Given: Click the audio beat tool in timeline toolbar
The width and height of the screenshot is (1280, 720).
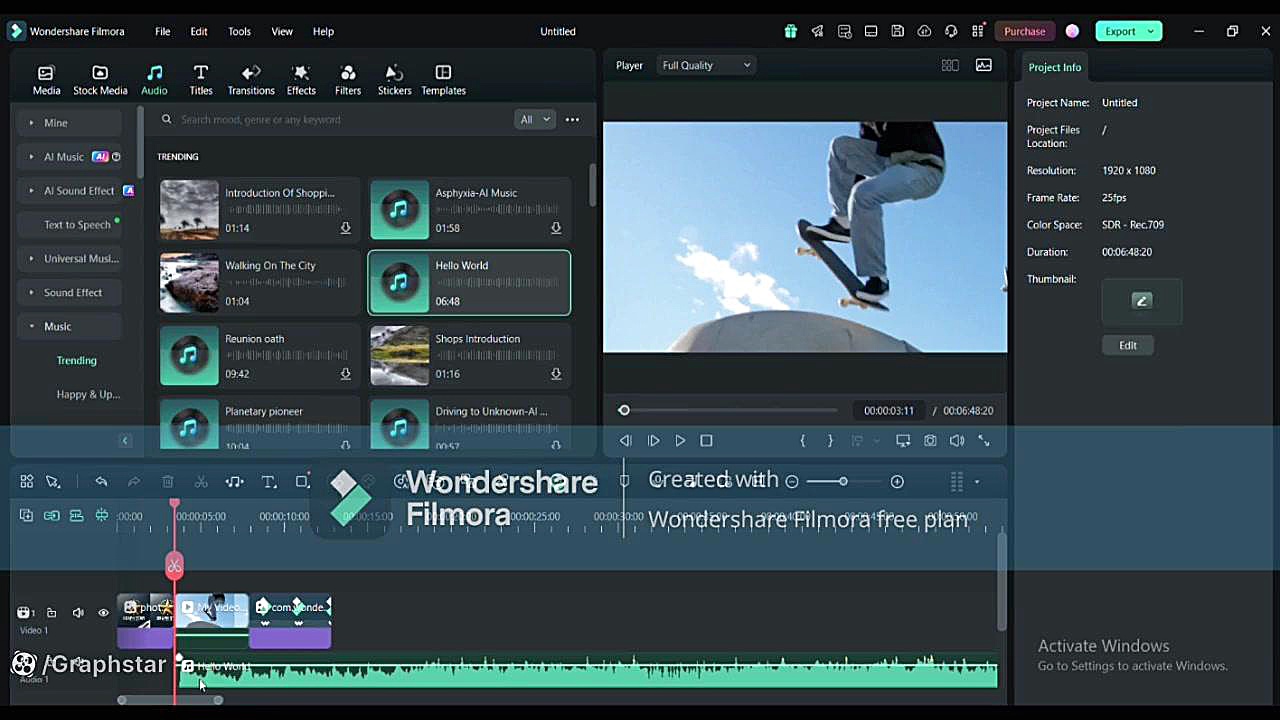Looking at the screenshot, I should pyautogui.click(x=234, y=482).
